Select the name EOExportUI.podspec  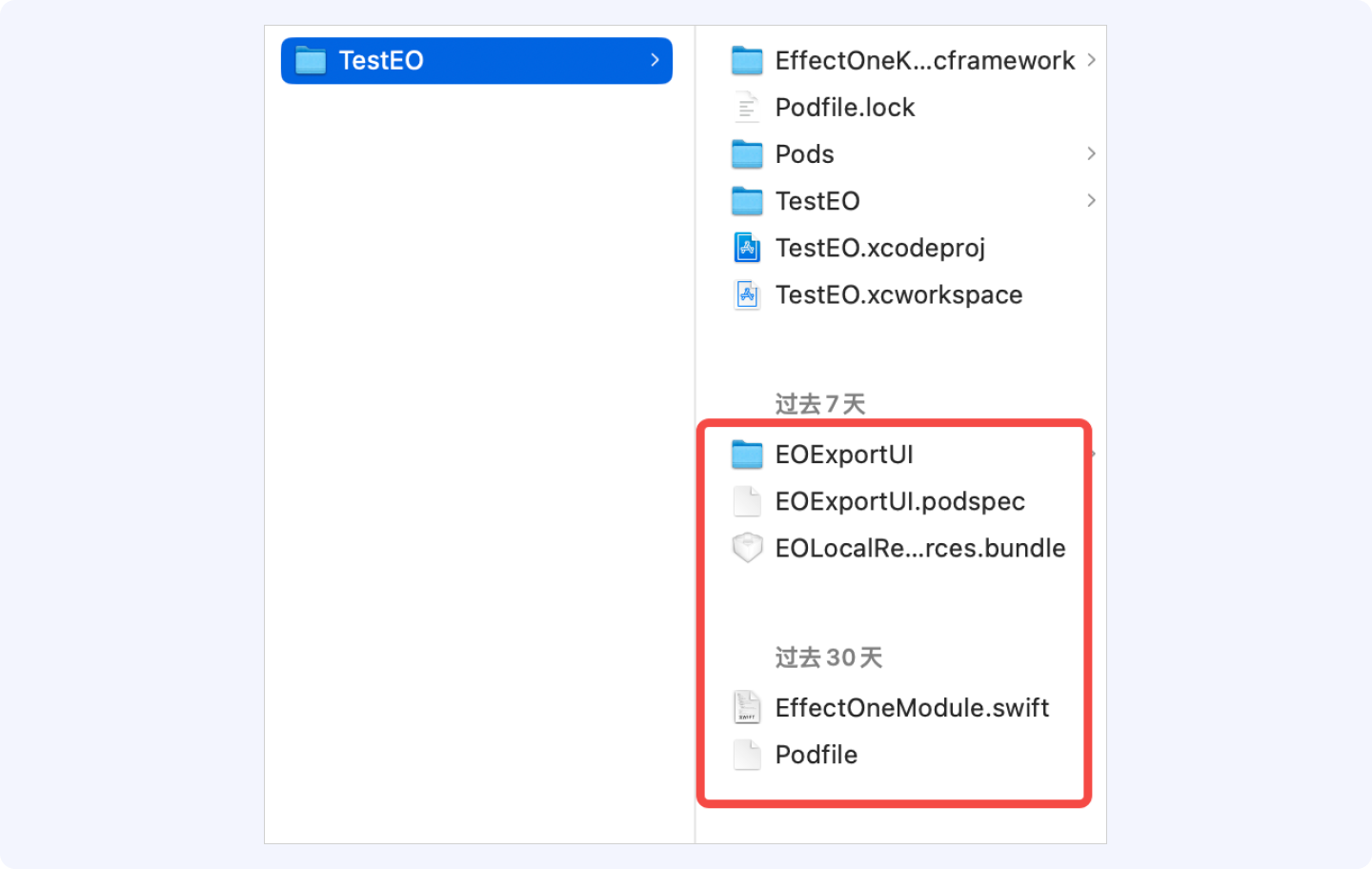900,501
